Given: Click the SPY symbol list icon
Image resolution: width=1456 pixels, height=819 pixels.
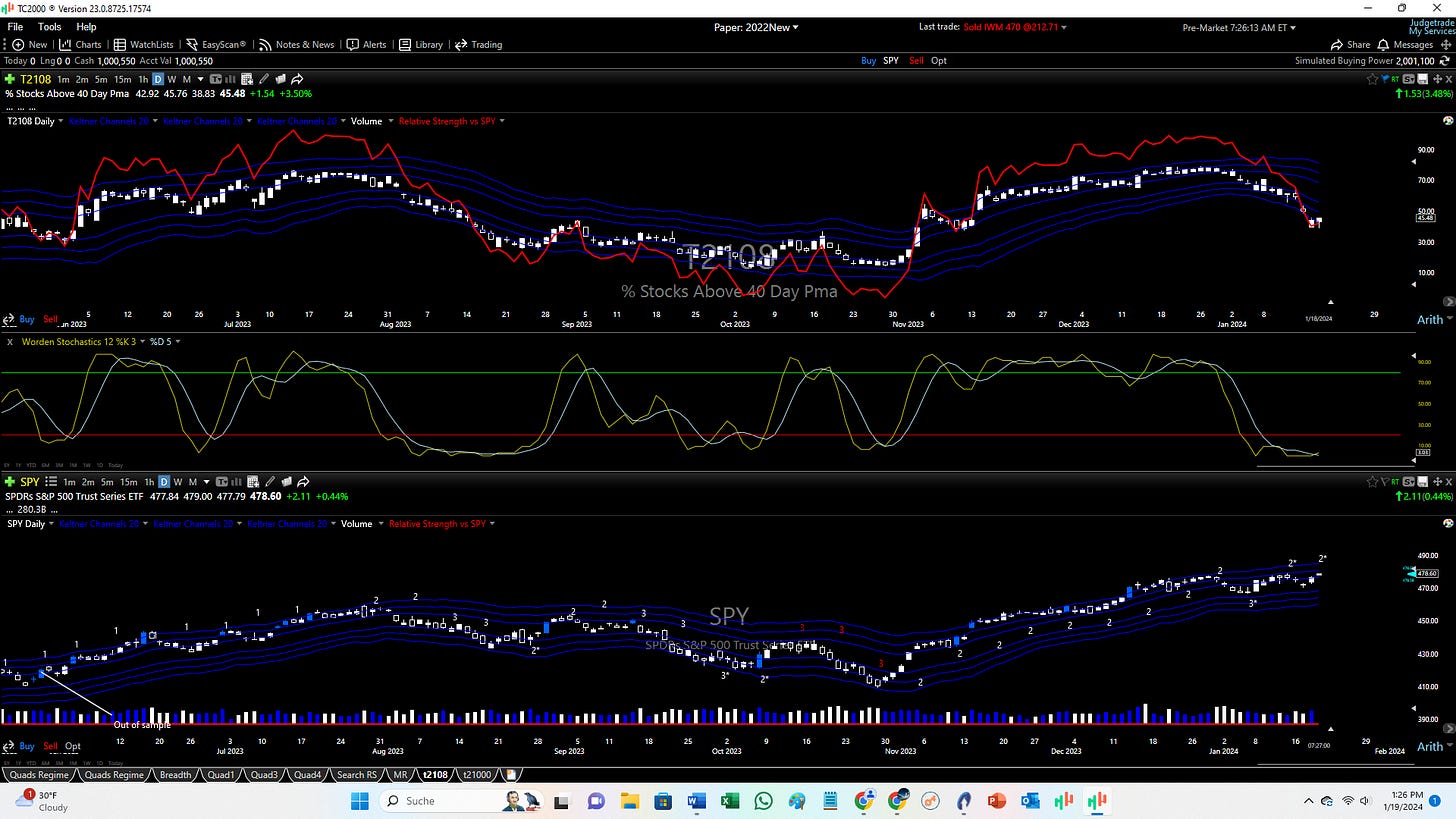Looking at the screenshot, I should (x=50, y=482).
